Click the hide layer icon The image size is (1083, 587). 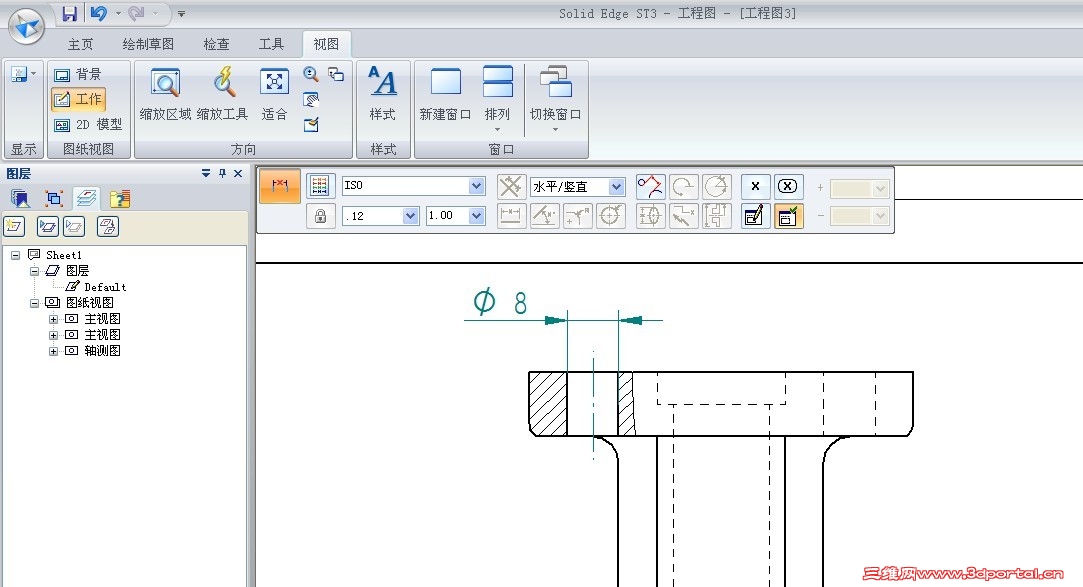point(74,227)
